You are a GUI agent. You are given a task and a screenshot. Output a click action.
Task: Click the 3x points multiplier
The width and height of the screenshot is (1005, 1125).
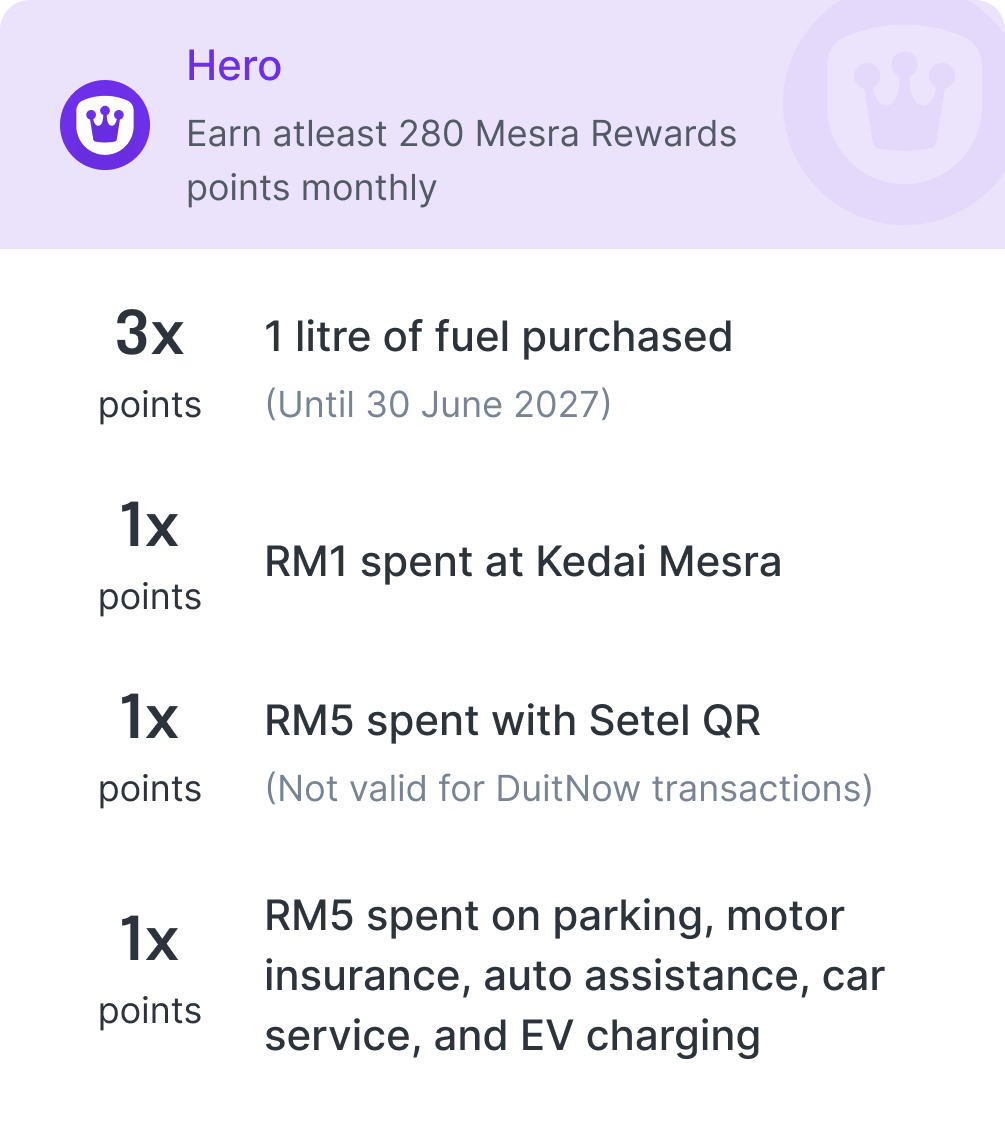click(149, 333)
